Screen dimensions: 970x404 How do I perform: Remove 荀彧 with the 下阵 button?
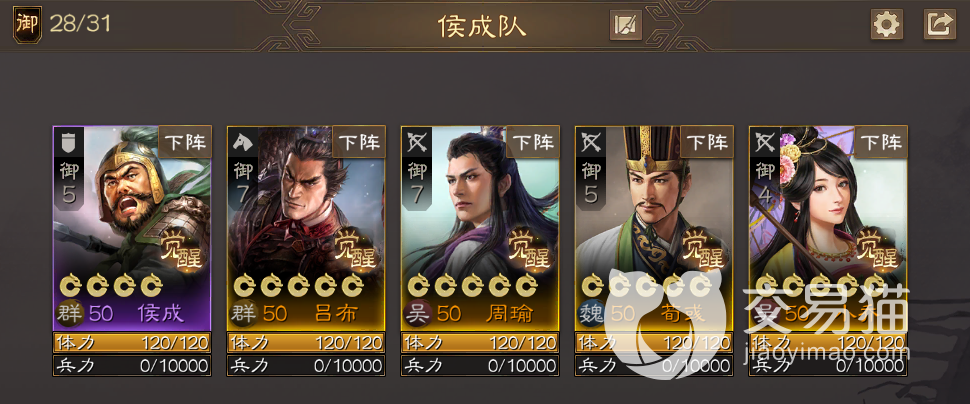(707, 142)
